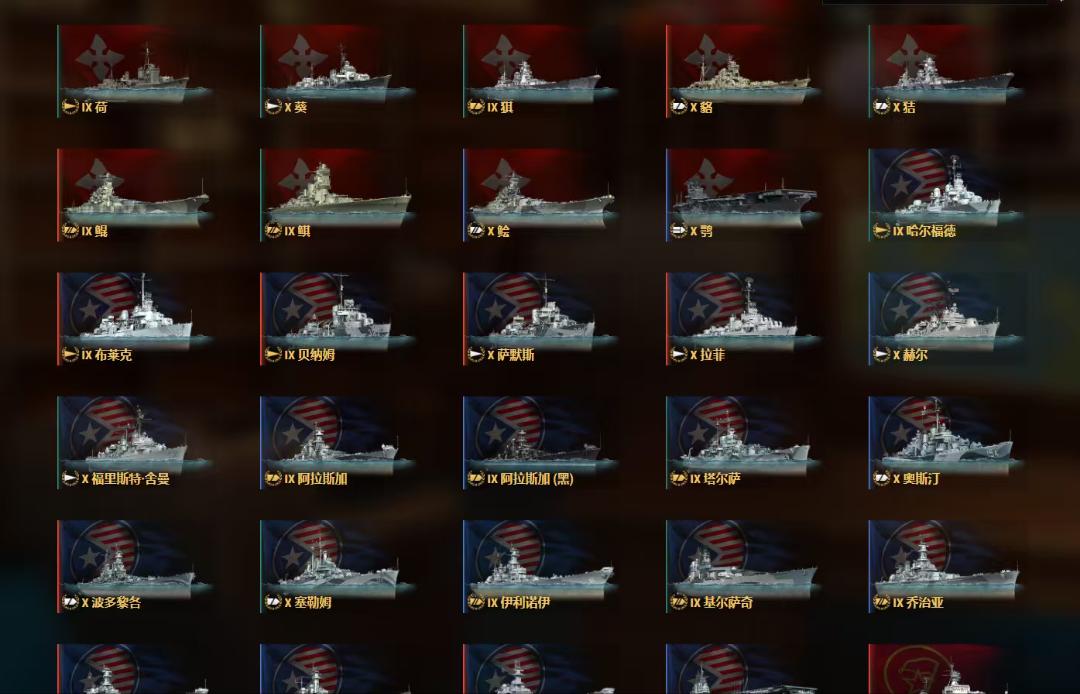Click destroyer icon beside X 萨默斯
Image resolution: width=1080 pixels, height=694 pixels.
coord(476,355)
